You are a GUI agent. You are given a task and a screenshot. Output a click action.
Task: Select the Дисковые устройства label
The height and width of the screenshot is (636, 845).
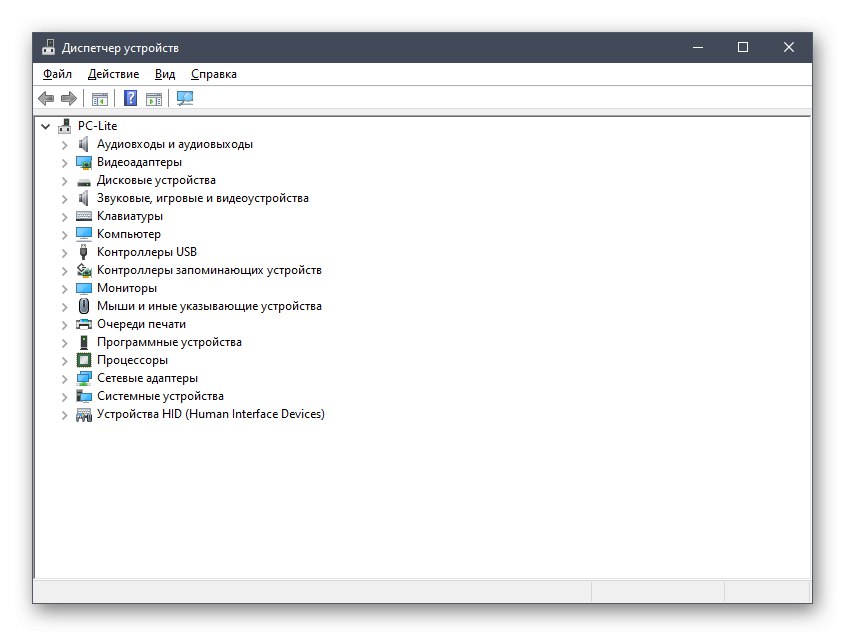click(x=156, y=180)
